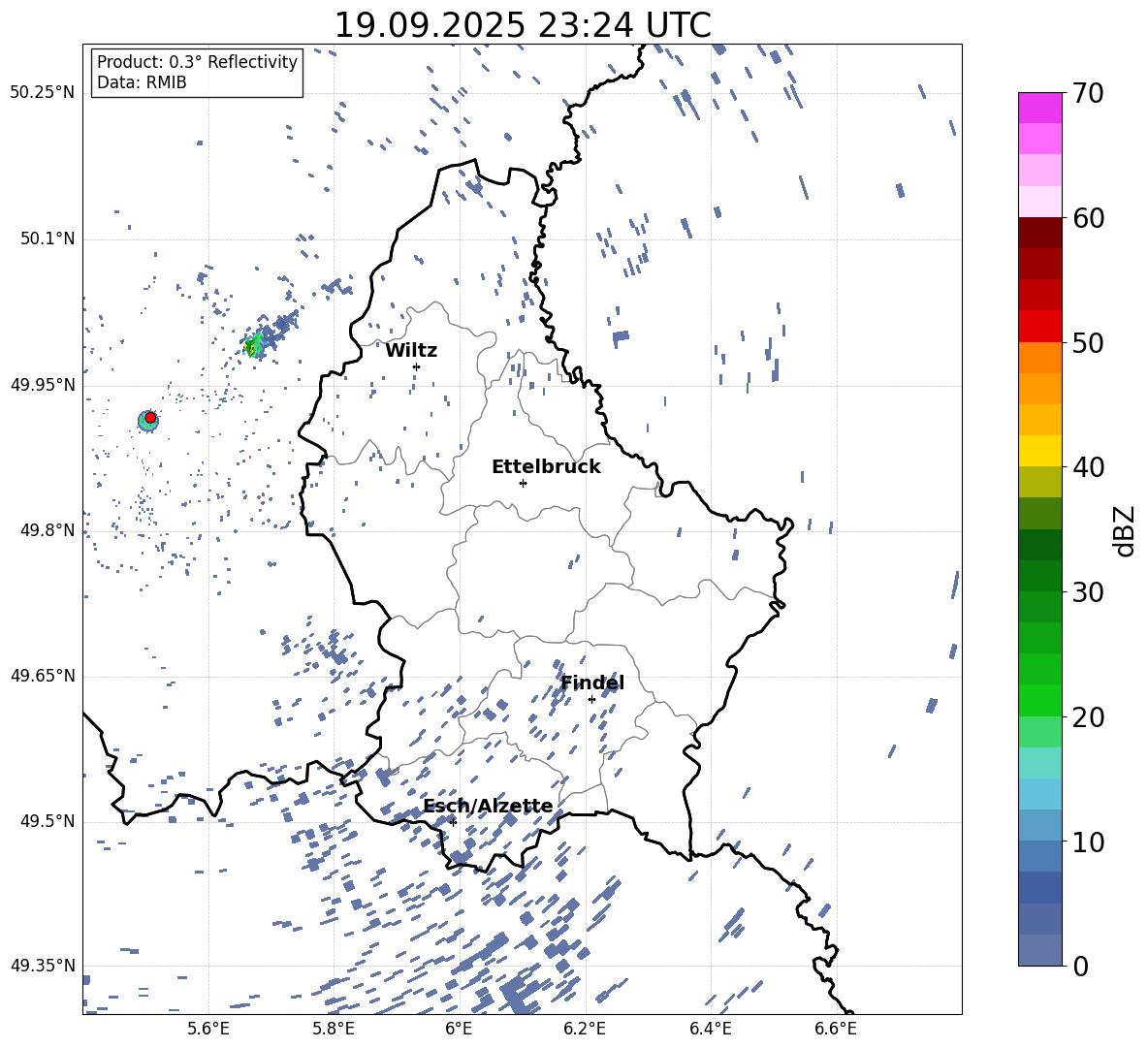Click the 5.8°E longitude label

tap(334, 1029)
